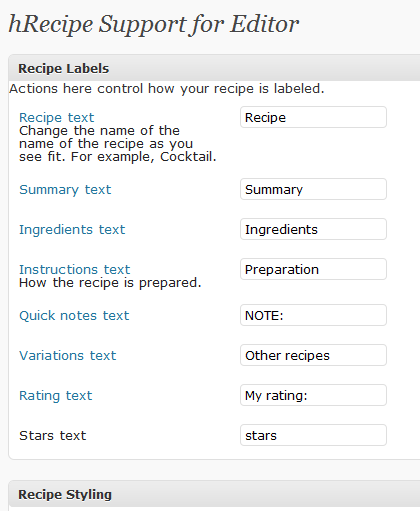The width and height of the screenshot is (420, 511).
Task: Expand the Recipe Styling panel header
Action: [x=214, y=494]
